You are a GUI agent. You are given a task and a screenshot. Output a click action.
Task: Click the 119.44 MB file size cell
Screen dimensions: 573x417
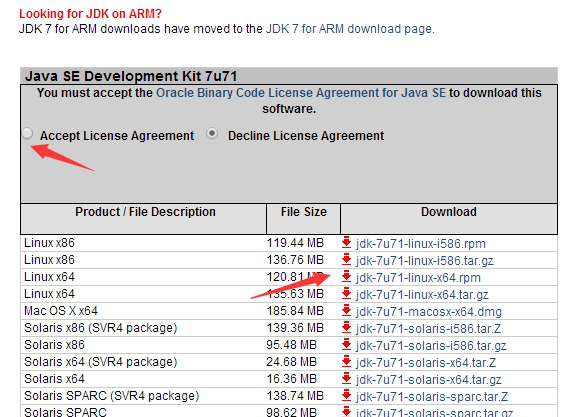pos(295,243)
